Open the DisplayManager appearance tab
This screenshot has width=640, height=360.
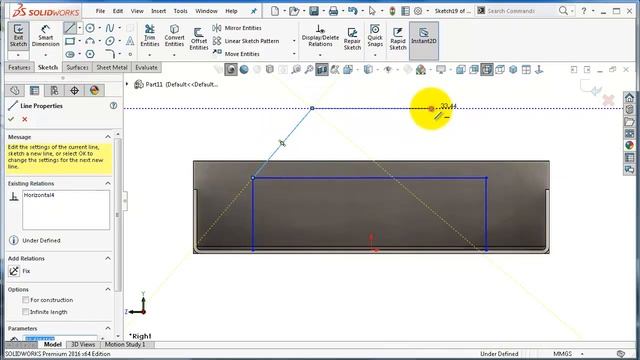94,91
